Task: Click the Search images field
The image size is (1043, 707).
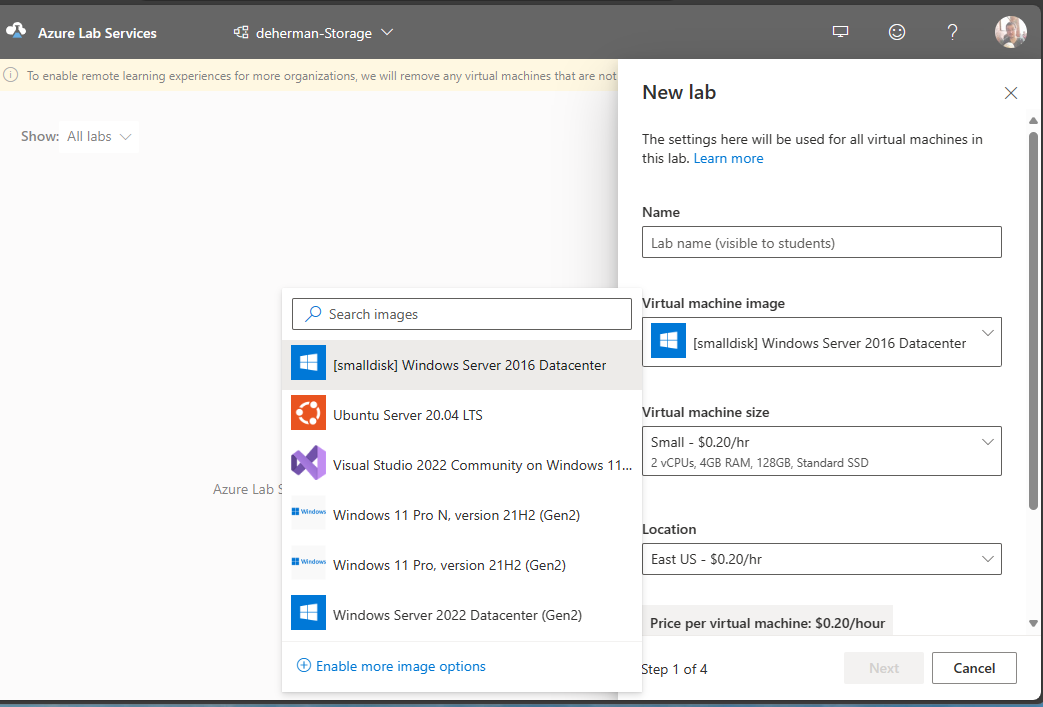Action: pos(462,314)
